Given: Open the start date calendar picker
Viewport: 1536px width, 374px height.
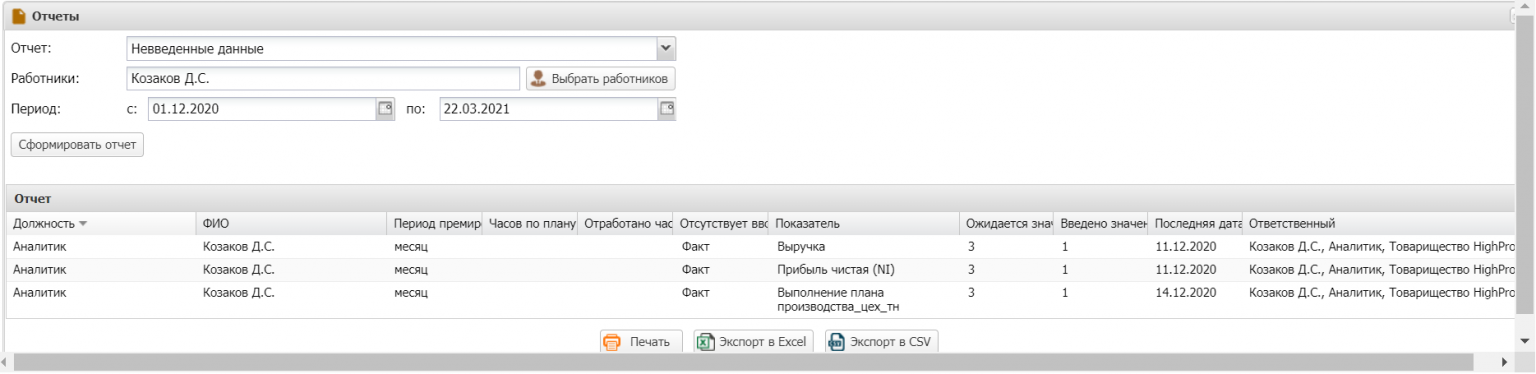Looking at the screenshot, I should [x=385, y=109].
